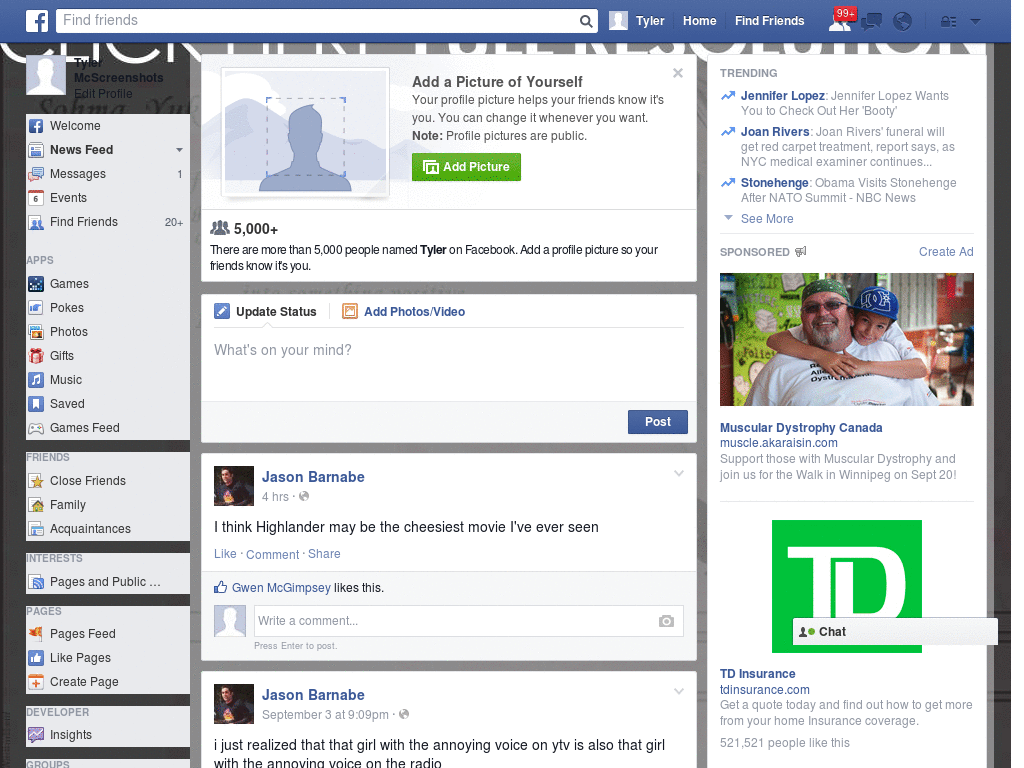Open the Photos icon
This screenshot has width=1024, height=768.
click(37, 332)
